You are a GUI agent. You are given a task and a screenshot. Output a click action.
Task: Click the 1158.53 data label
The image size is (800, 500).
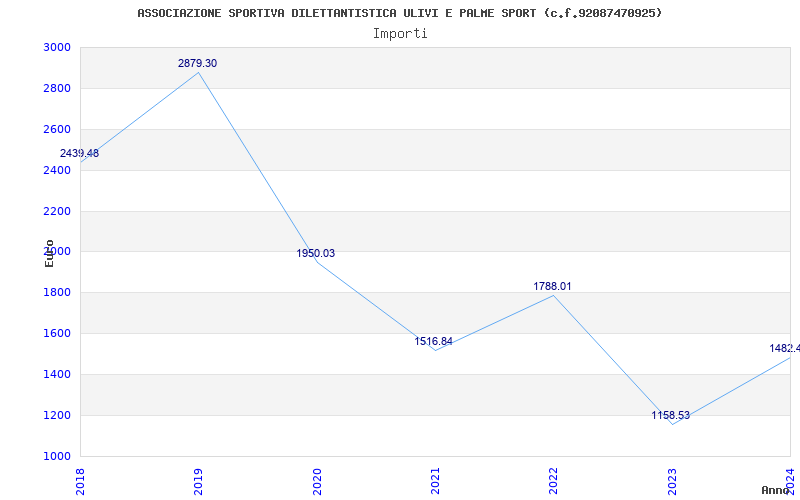pyautogui.click(x=671, y=415)
